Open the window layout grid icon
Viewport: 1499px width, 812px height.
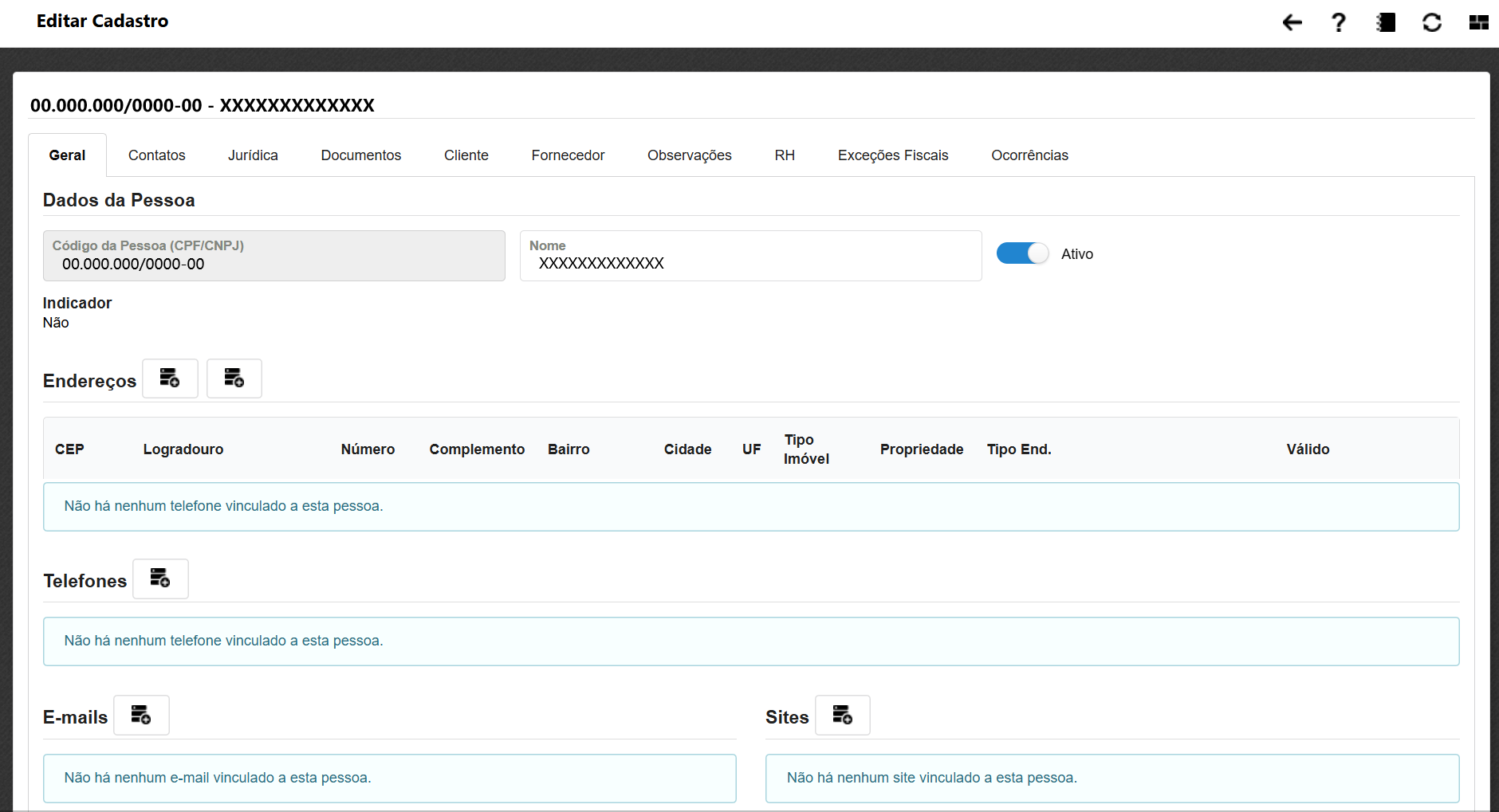(x=1478, y=22)
